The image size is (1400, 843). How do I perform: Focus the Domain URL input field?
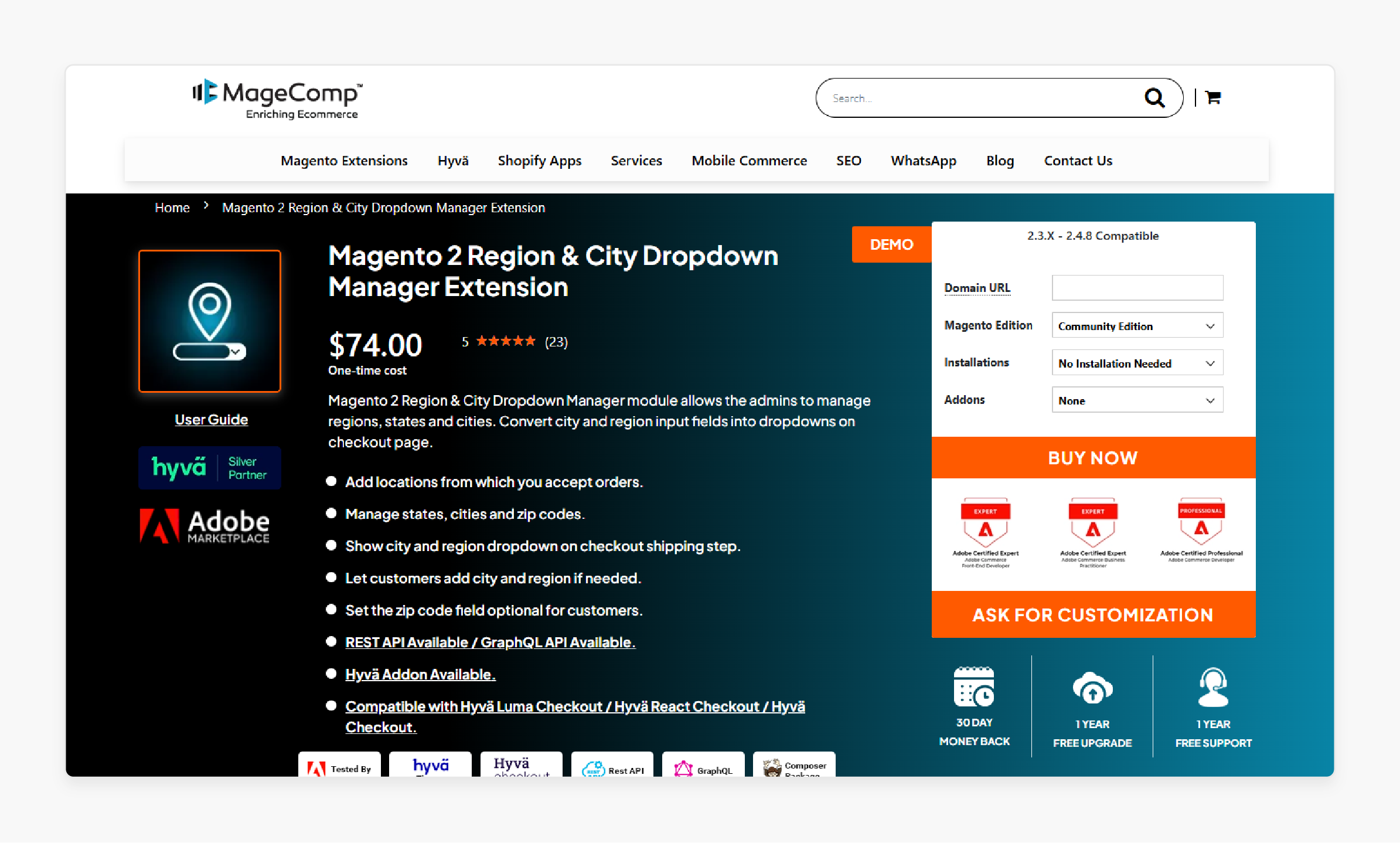pyautogui.click(x=1137, y=288)
